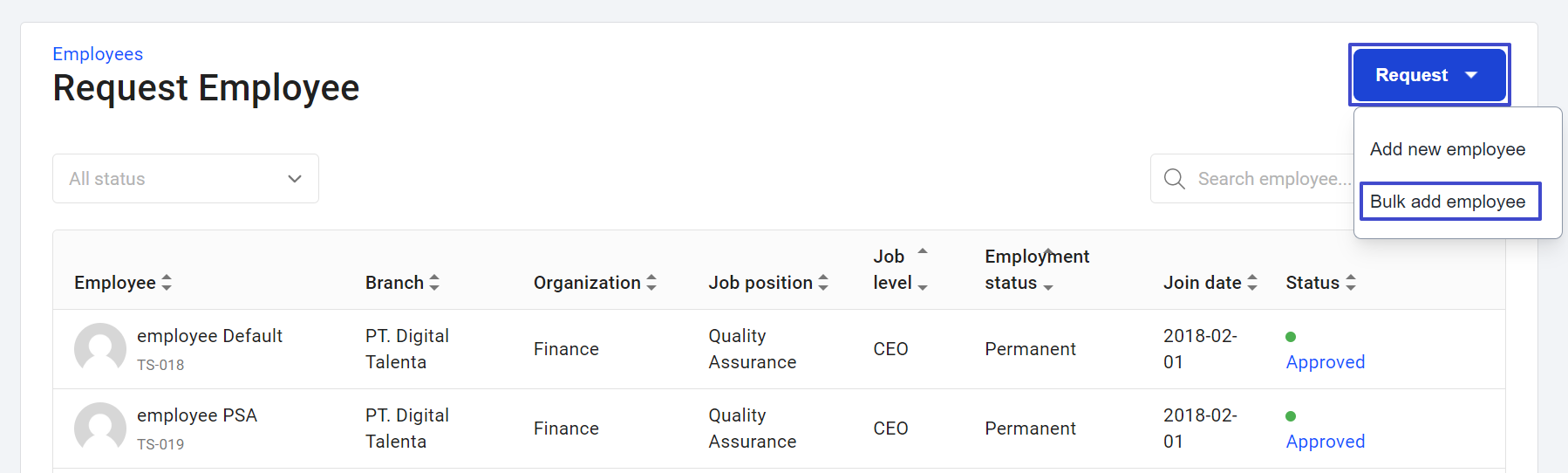Click employee Default avatar picture

[x=100, y=349]
